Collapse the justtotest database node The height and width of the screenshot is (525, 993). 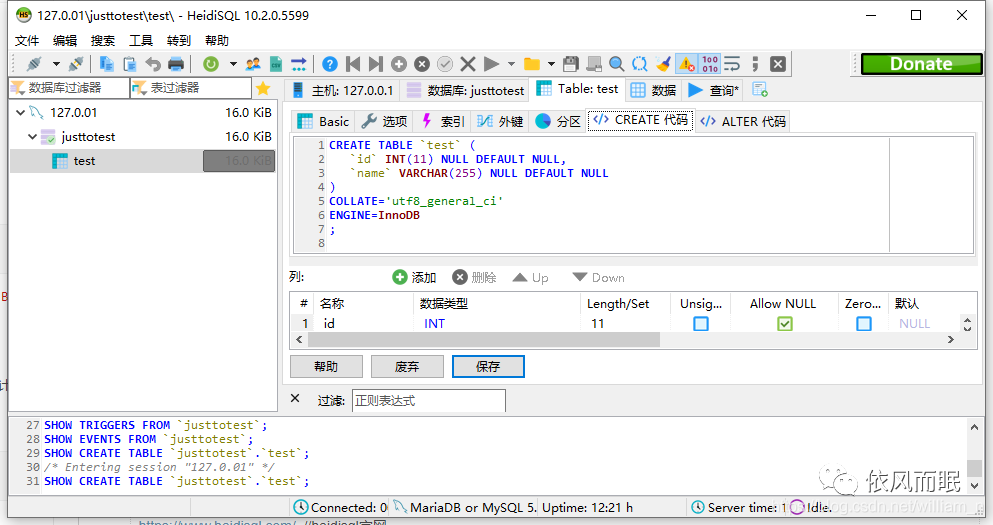[32, 137]
